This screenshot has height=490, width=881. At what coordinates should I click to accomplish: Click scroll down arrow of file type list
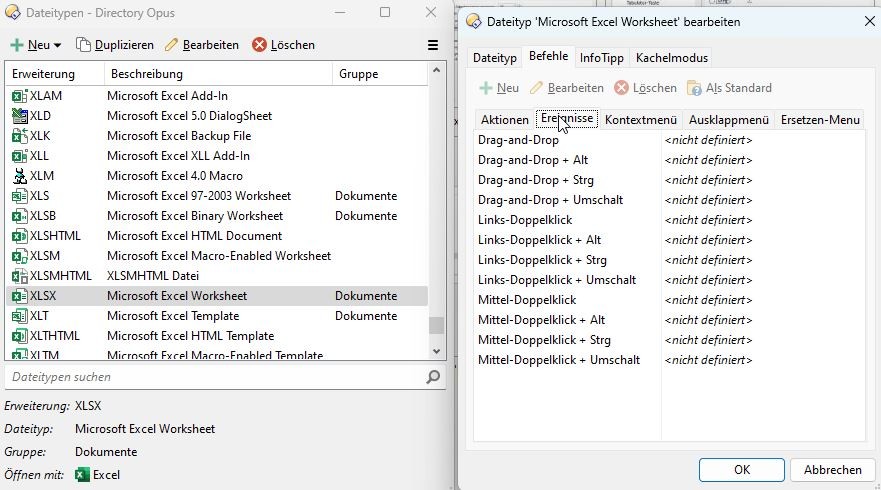(437, 352)
